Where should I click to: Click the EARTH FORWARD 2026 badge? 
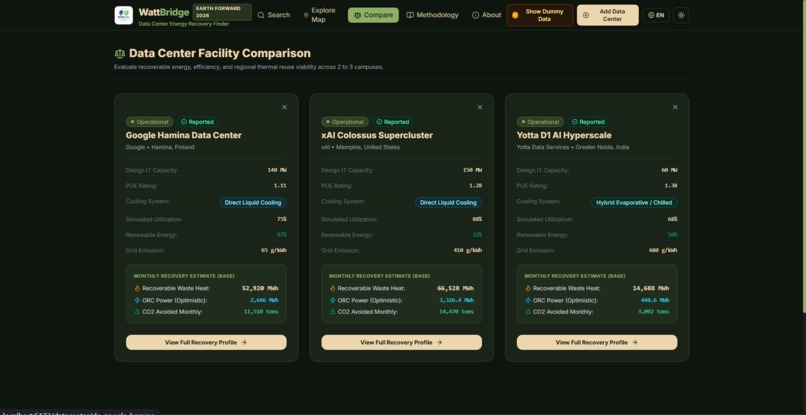pos(222,12)
